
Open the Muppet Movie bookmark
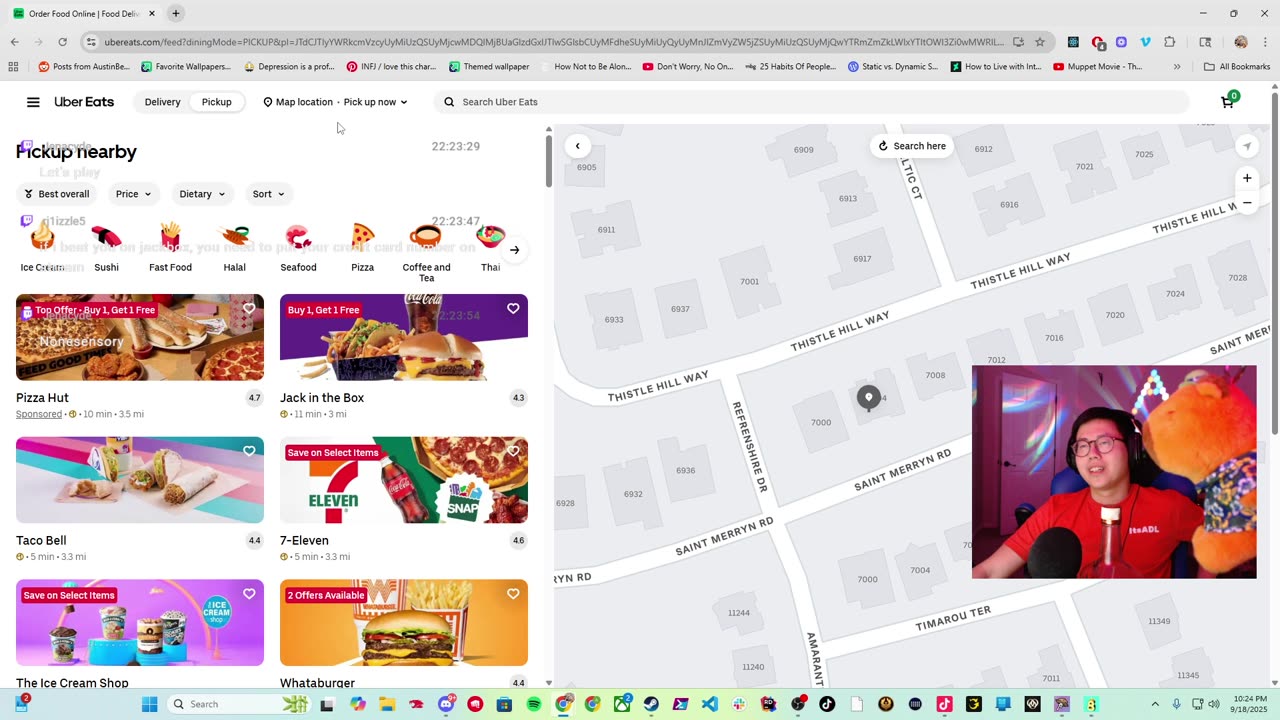pyautogui.click(x=1097, y=67)
